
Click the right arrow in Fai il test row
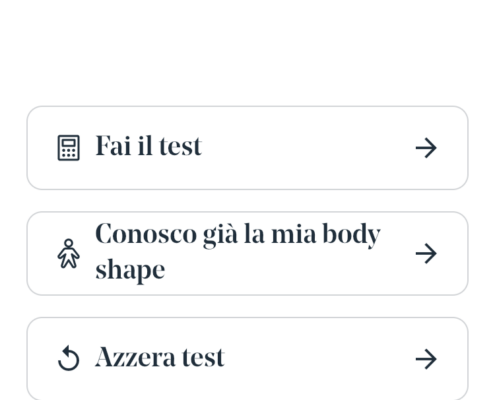pyautogui.click(x=426, y=148)
